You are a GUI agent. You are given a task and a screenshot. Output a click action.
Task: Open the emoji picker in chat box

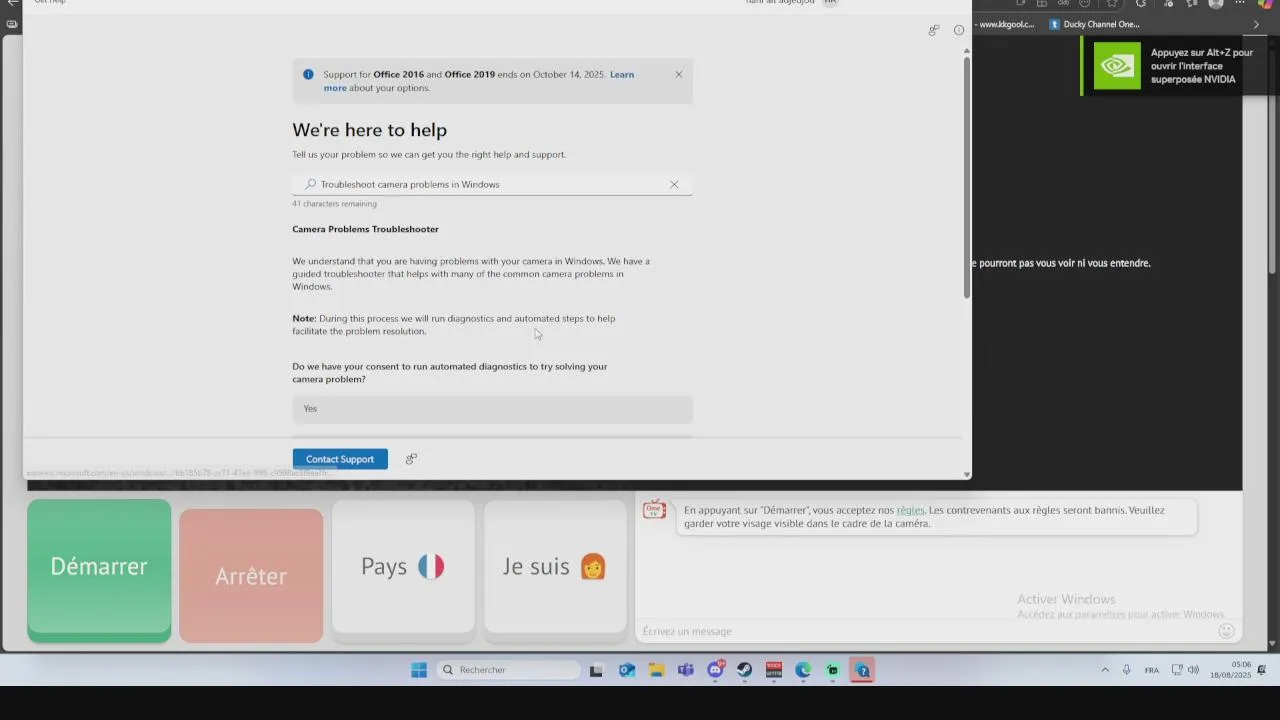point(1226,630)
